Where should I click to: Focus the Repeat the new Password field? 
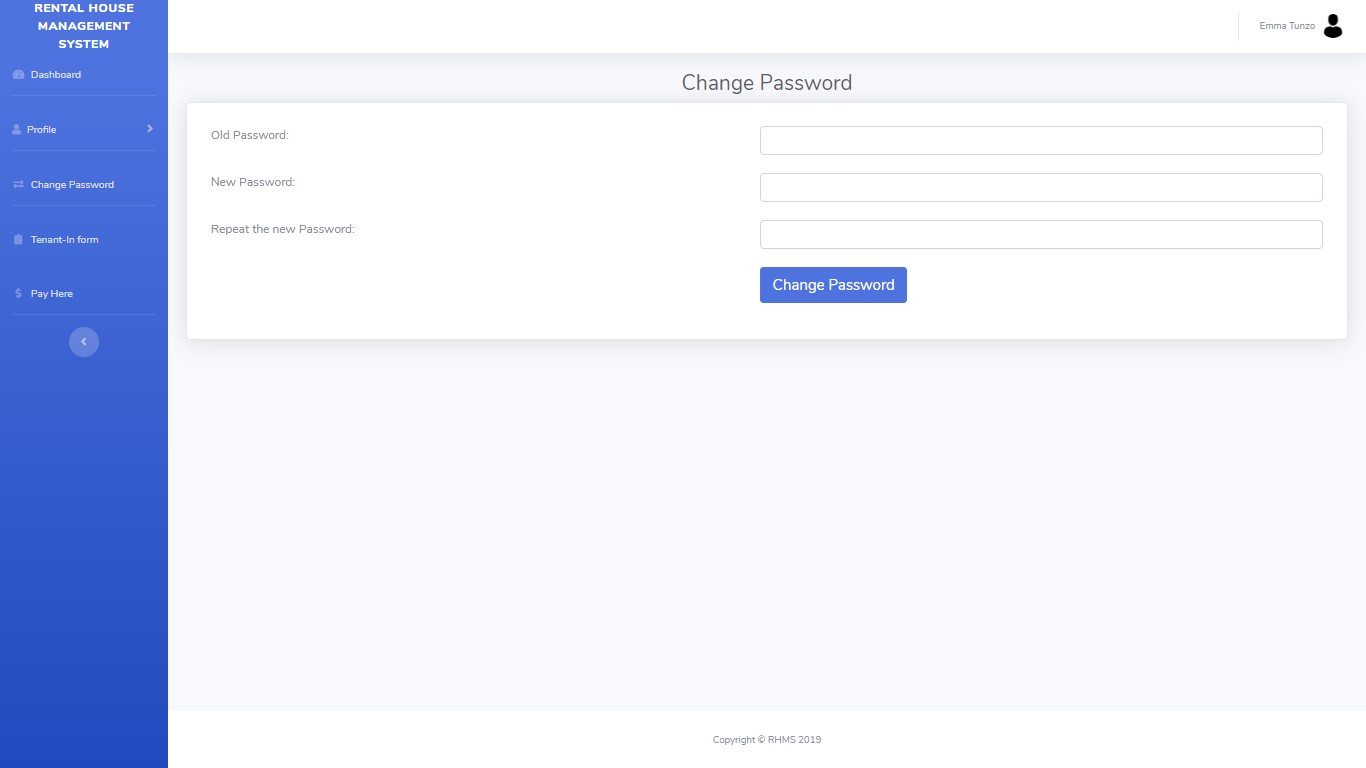[x=1041, y=235]
